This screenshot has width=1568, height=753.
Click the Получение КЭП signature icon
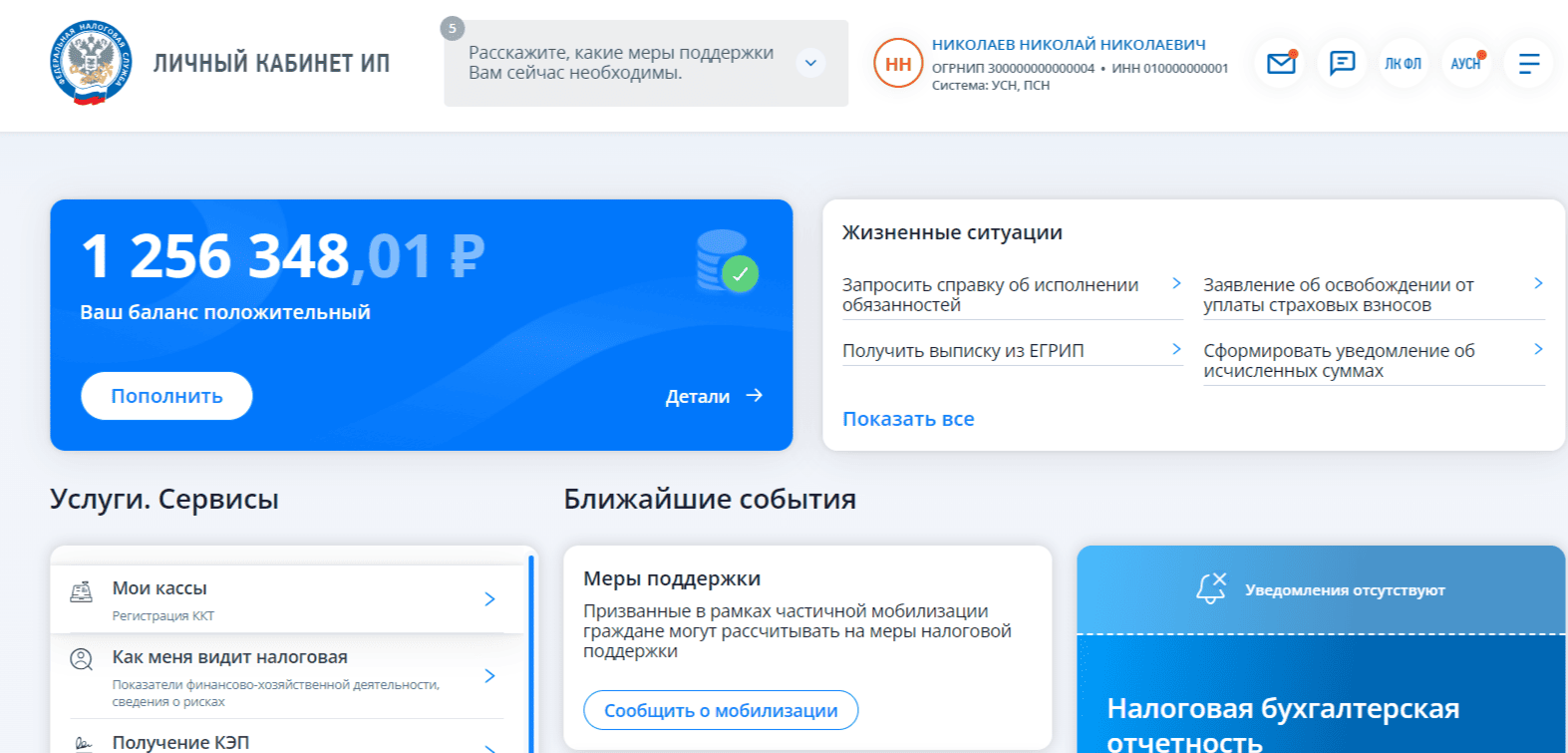[x=82, y=743]
